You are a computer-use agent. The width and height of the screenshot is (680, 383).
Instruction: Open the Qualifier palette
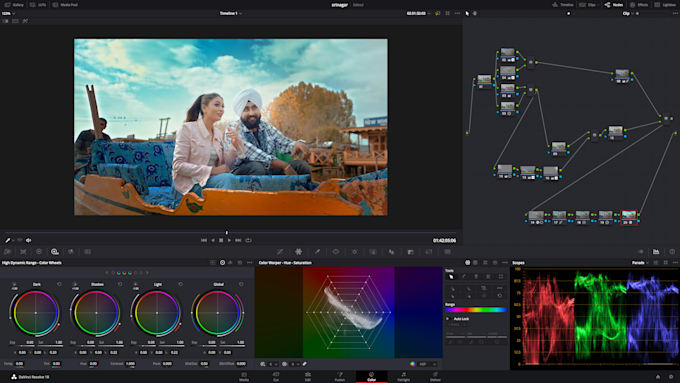[317, 252]
